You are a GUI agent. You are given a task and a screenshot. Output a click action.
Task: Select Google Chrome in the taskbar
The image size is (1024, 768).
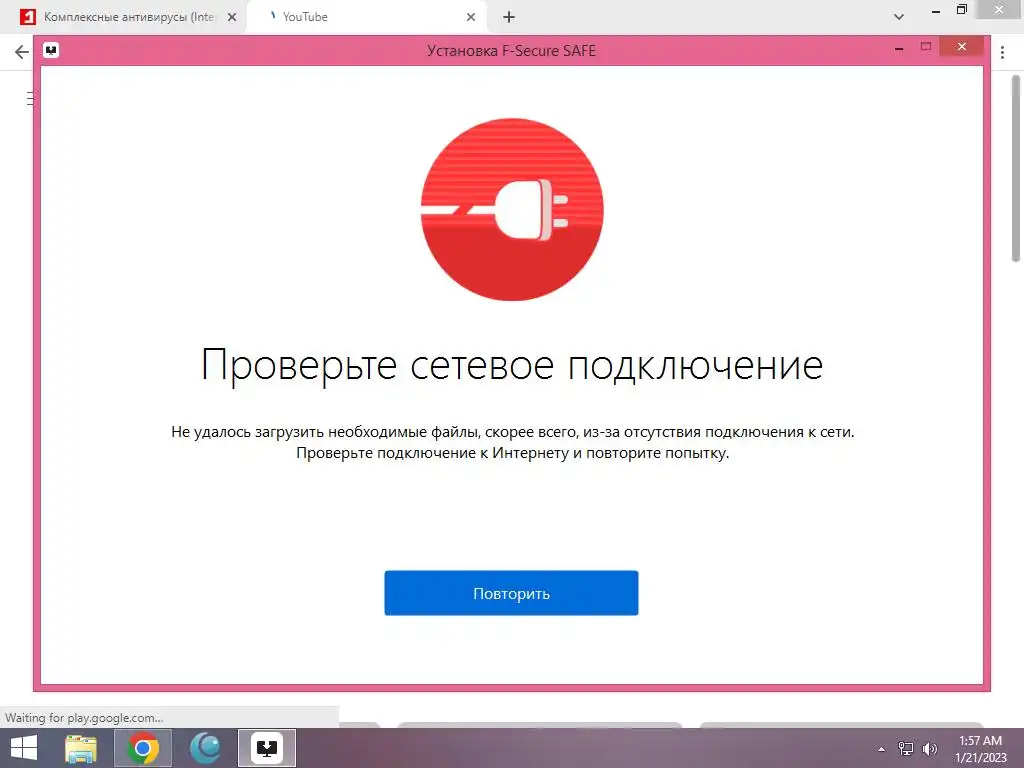142,748
